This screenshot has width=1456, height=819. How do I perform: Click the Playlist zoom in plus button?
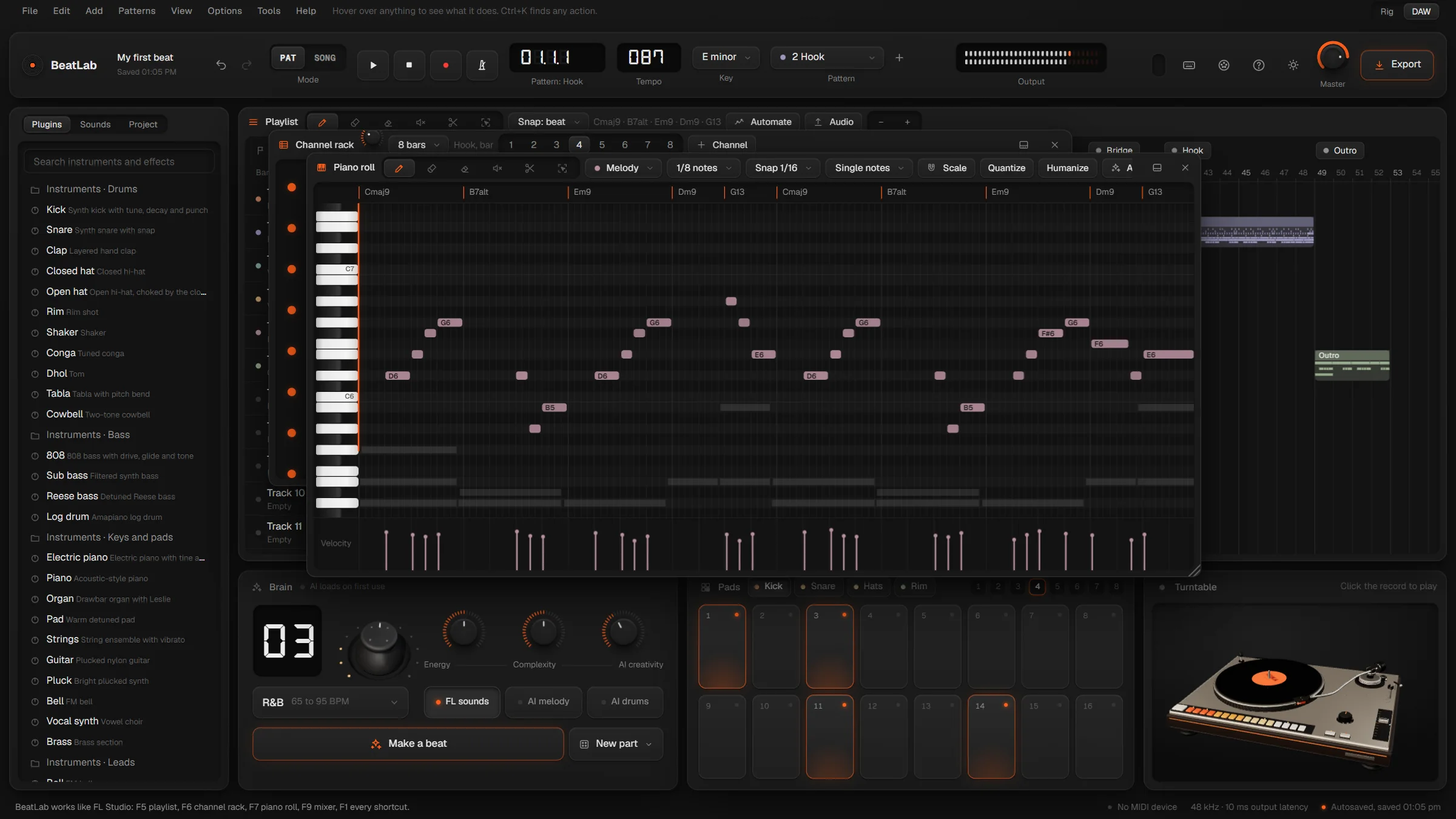point(908,122)
